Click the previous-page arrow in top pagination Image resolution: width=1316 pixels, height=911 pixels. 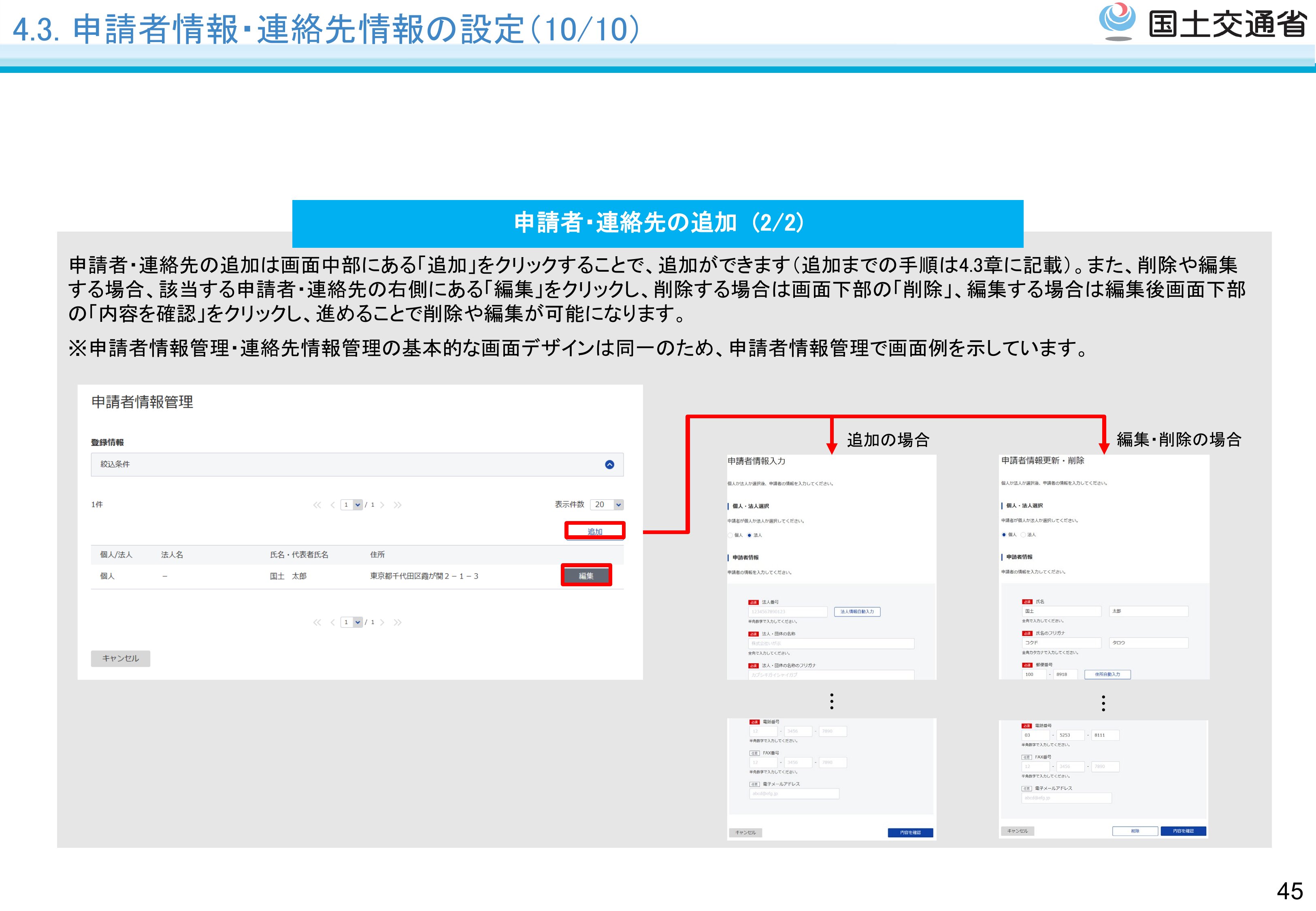(x=332, y=504)
